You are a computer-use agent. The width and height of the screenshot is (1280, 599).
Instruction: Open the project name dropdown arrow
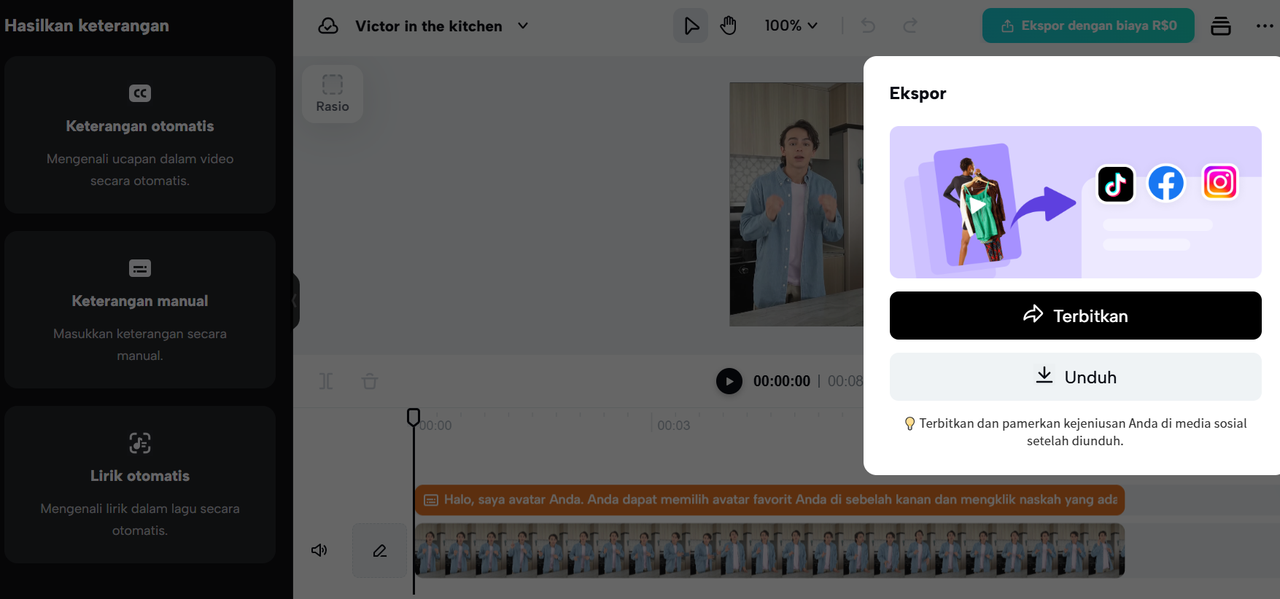click(523, 26)
